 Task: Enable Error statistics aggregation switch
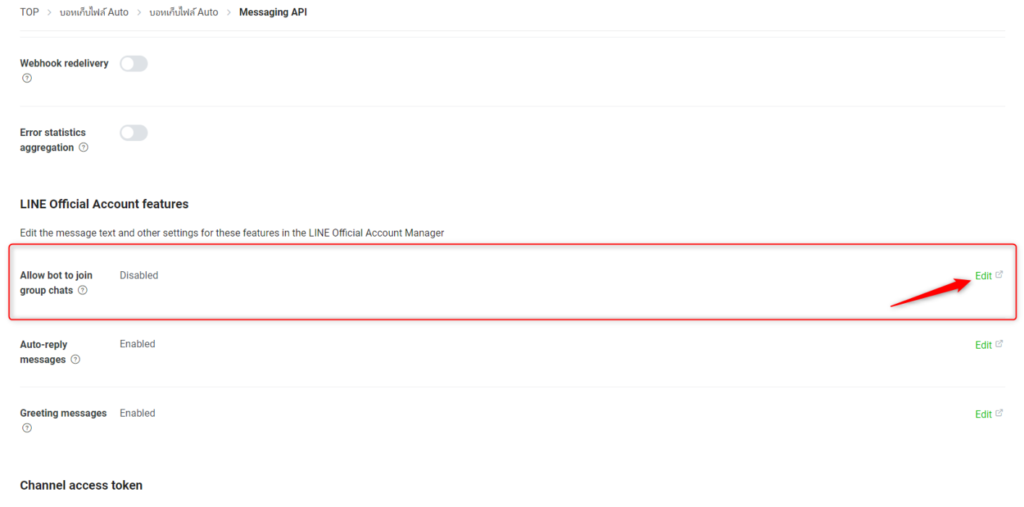click(x=133, y=133)
